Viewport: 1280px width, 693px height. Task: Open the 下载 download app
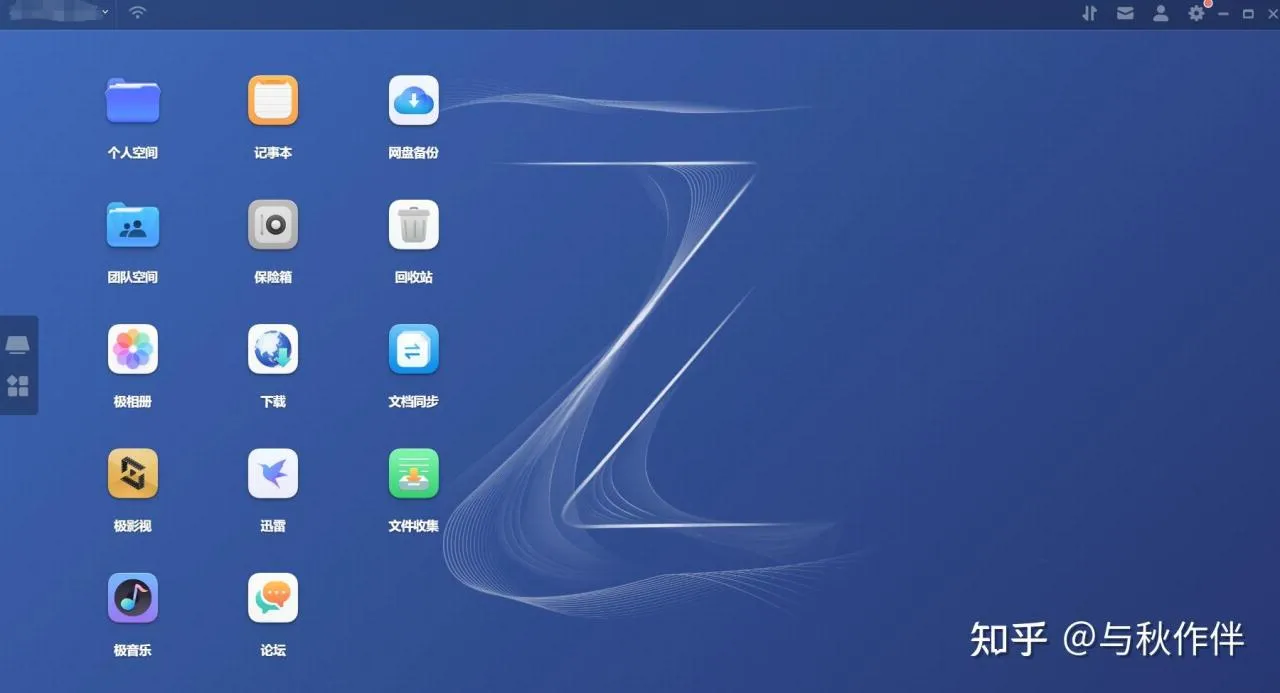(273, 349)
